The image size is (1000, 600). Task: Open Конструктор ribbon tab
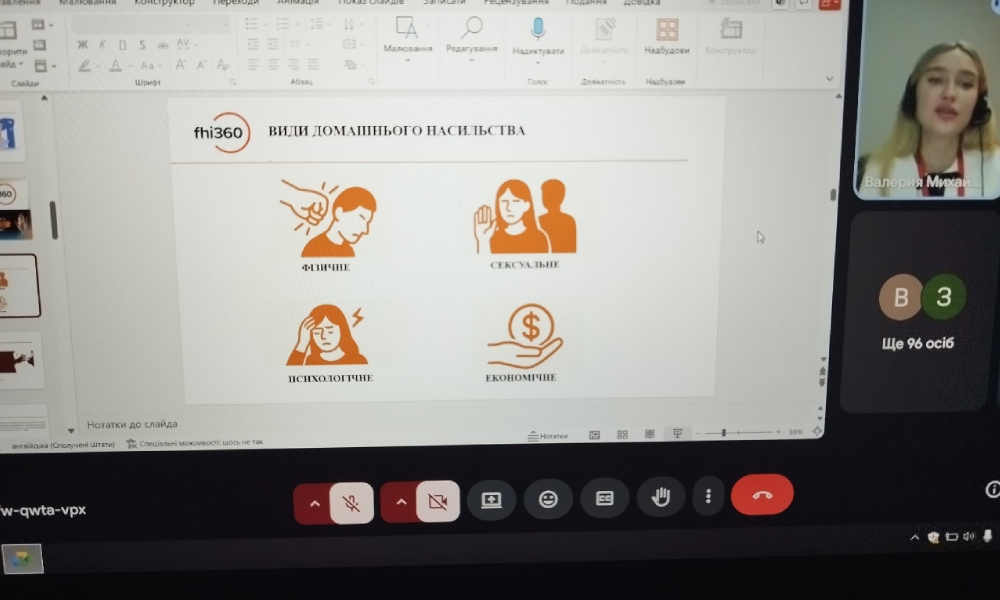[164, 3]
